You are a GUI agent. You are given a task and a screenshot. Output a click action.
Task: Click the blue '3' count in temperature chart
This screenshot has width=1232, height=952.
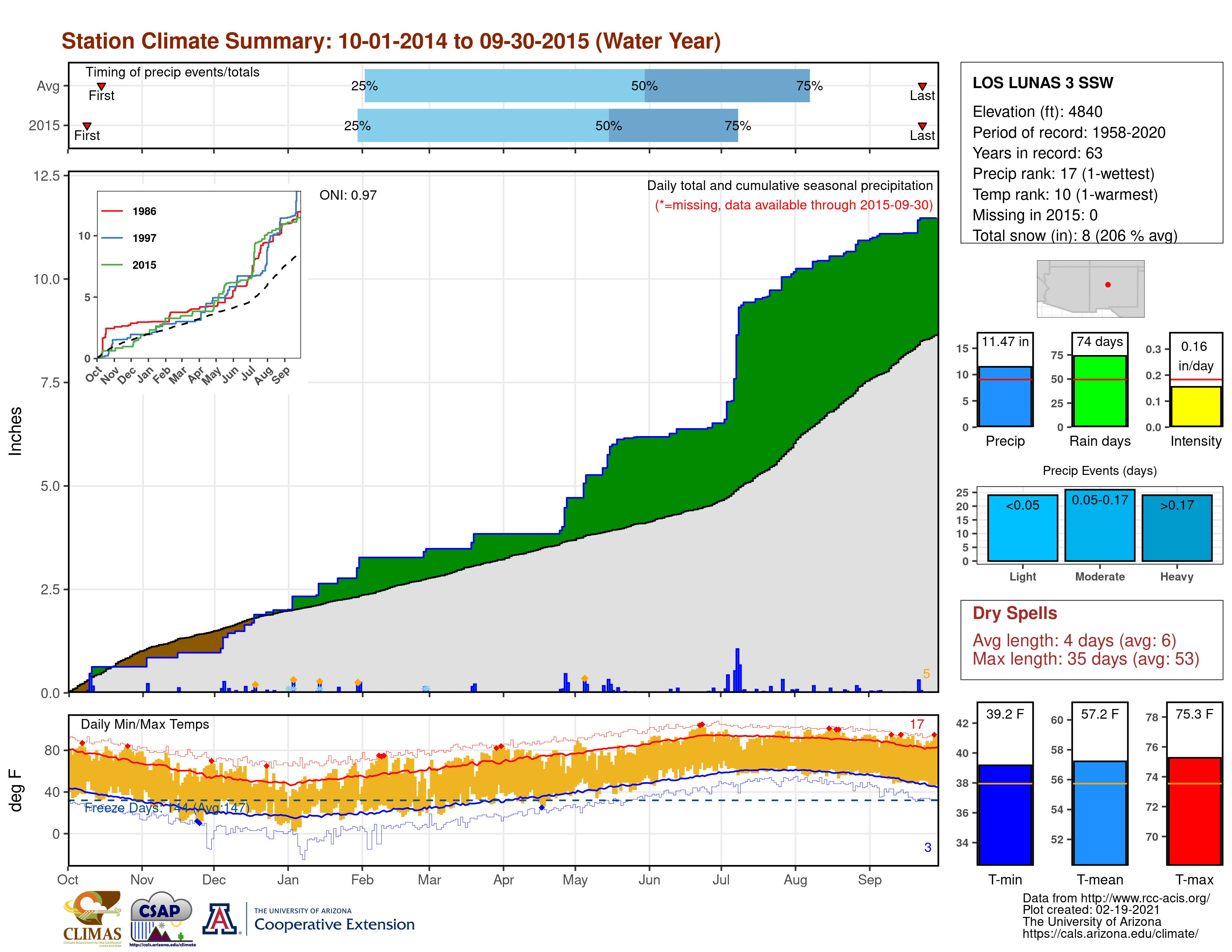click(927, 848)
